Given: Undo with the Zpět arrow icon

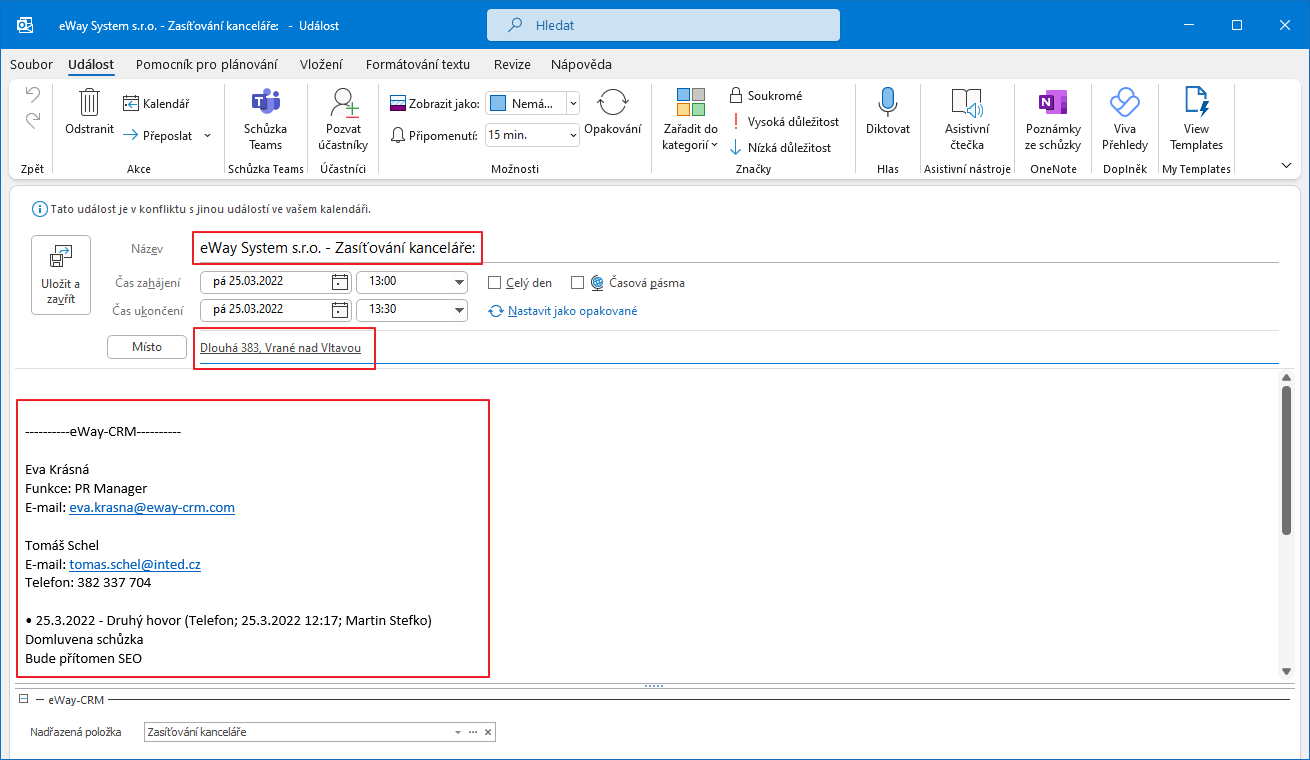Looking at the screenshot, I should 33,95.
